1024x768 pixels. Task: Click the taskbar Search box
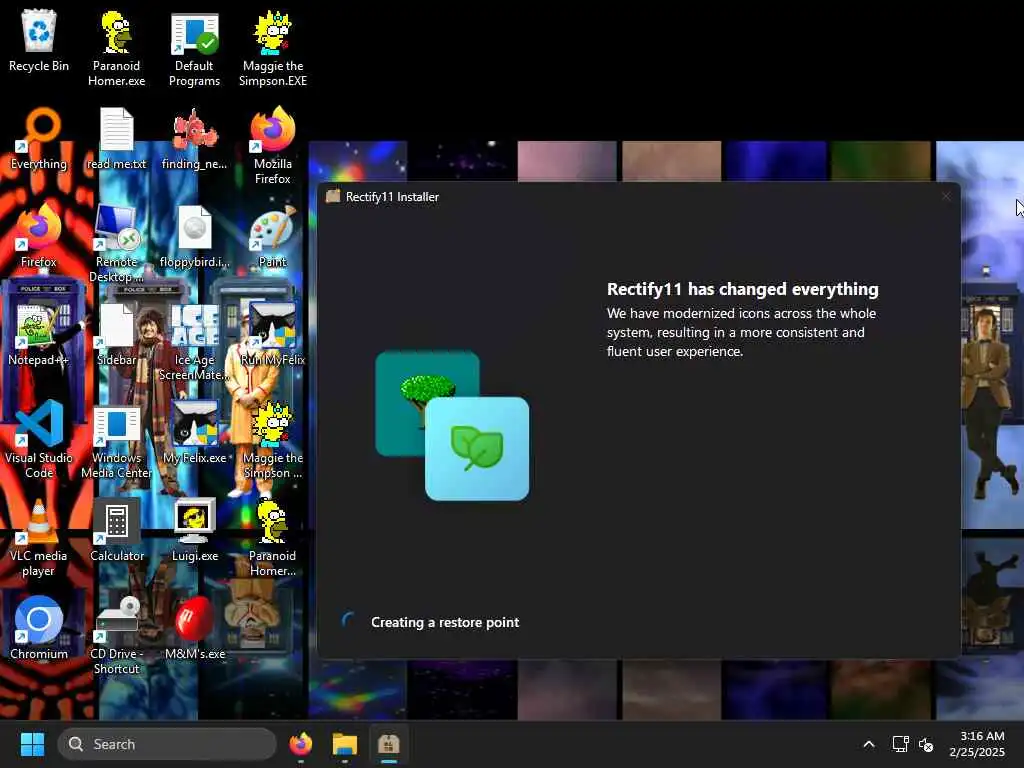point(167,744)
